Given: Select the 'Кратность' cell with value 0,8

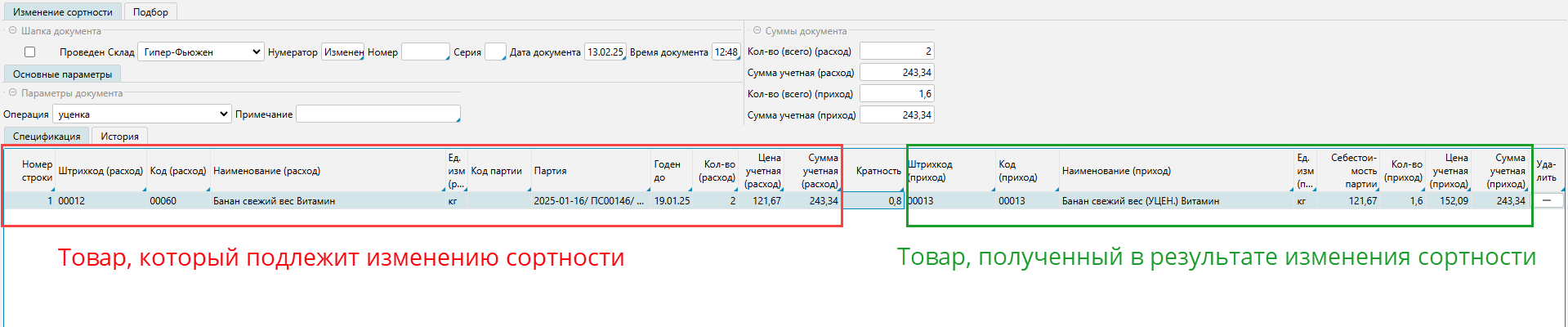Looking at the screenshot, I should point(873,201).
